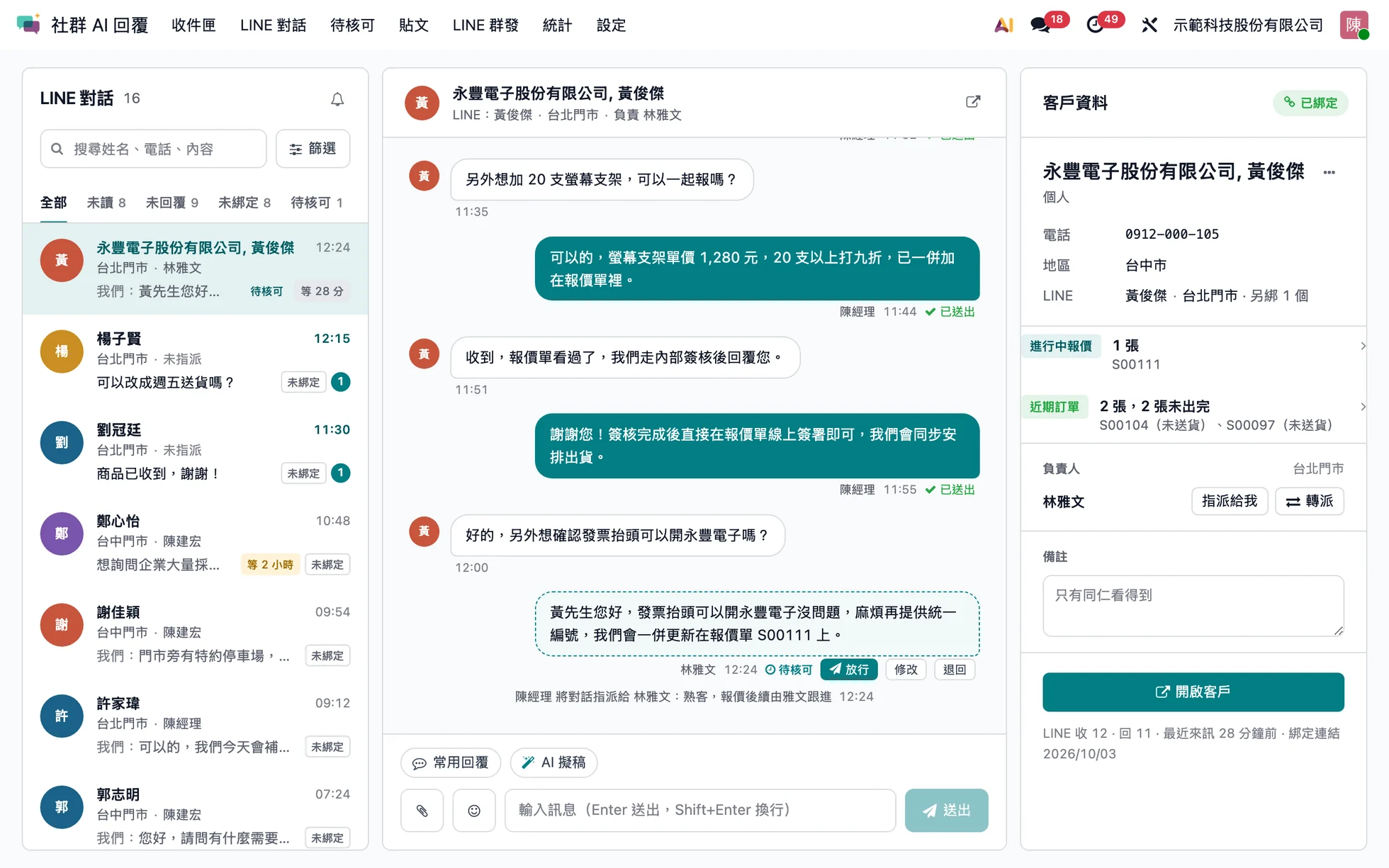Click 楊子賢 avatar in conversation list
Image resolution: width=1389 pixels, height=868 pixels.
[x=62, y=351]
